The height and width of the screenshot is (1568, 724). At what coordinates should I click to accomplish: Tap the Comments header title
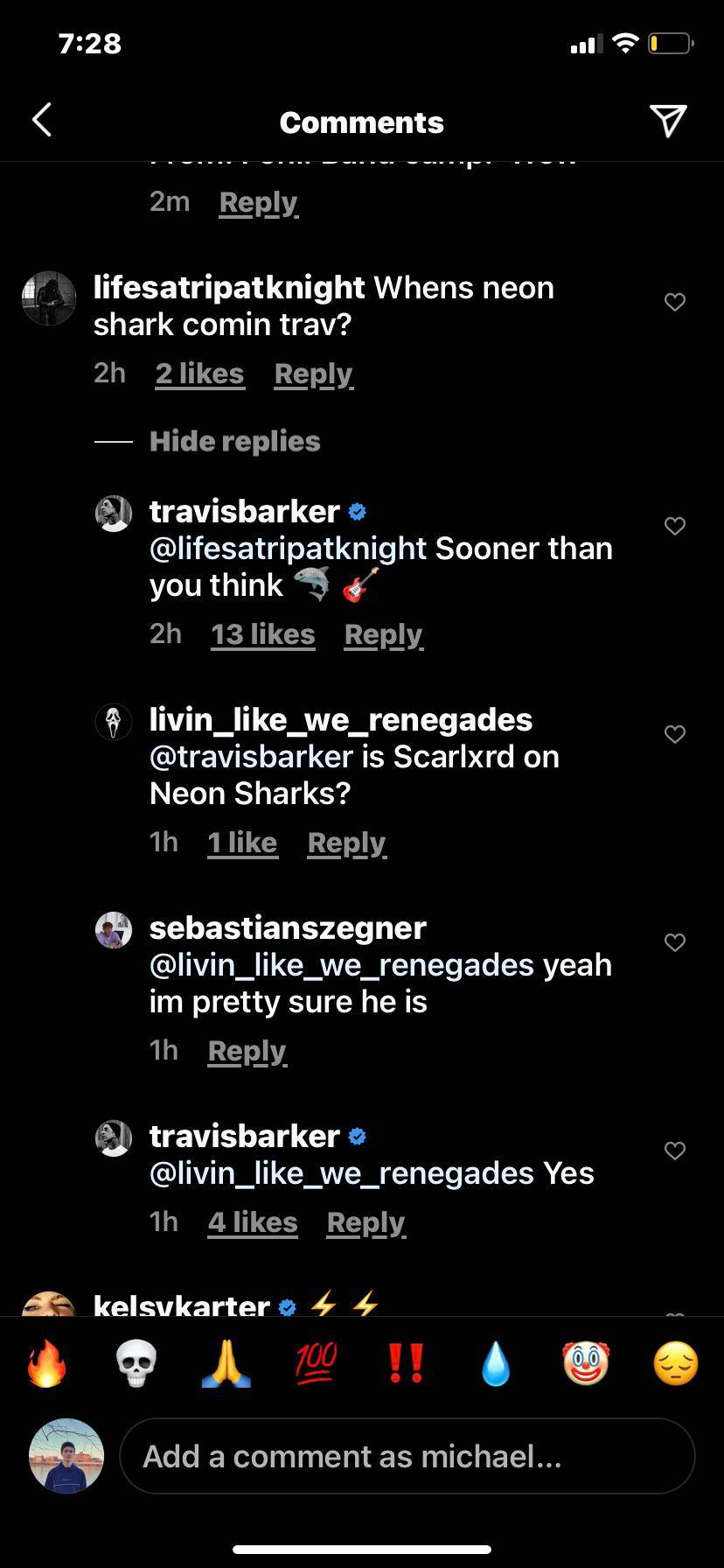click(x=361, y=122)
